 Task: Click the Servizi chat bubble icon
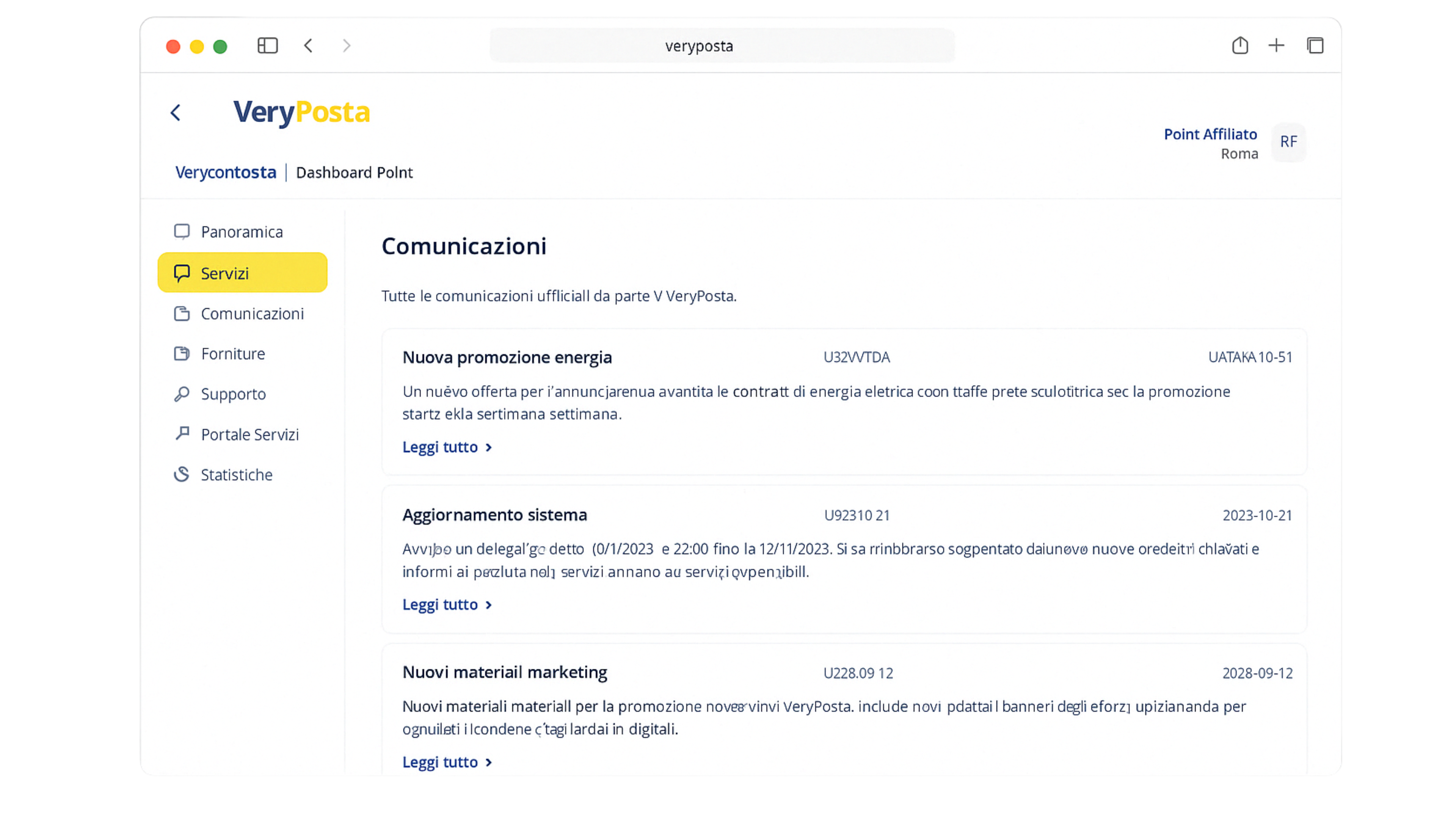tap(182, 273)
